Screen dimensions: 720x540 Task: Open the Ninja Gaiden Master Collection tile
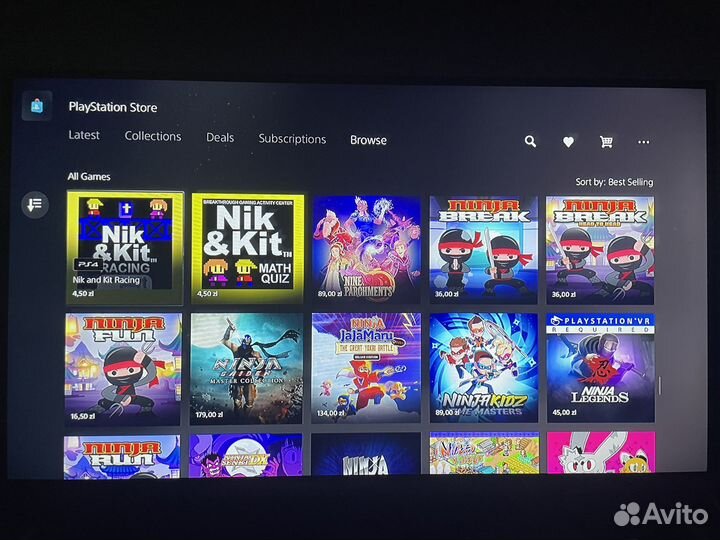tap(247, 369)
